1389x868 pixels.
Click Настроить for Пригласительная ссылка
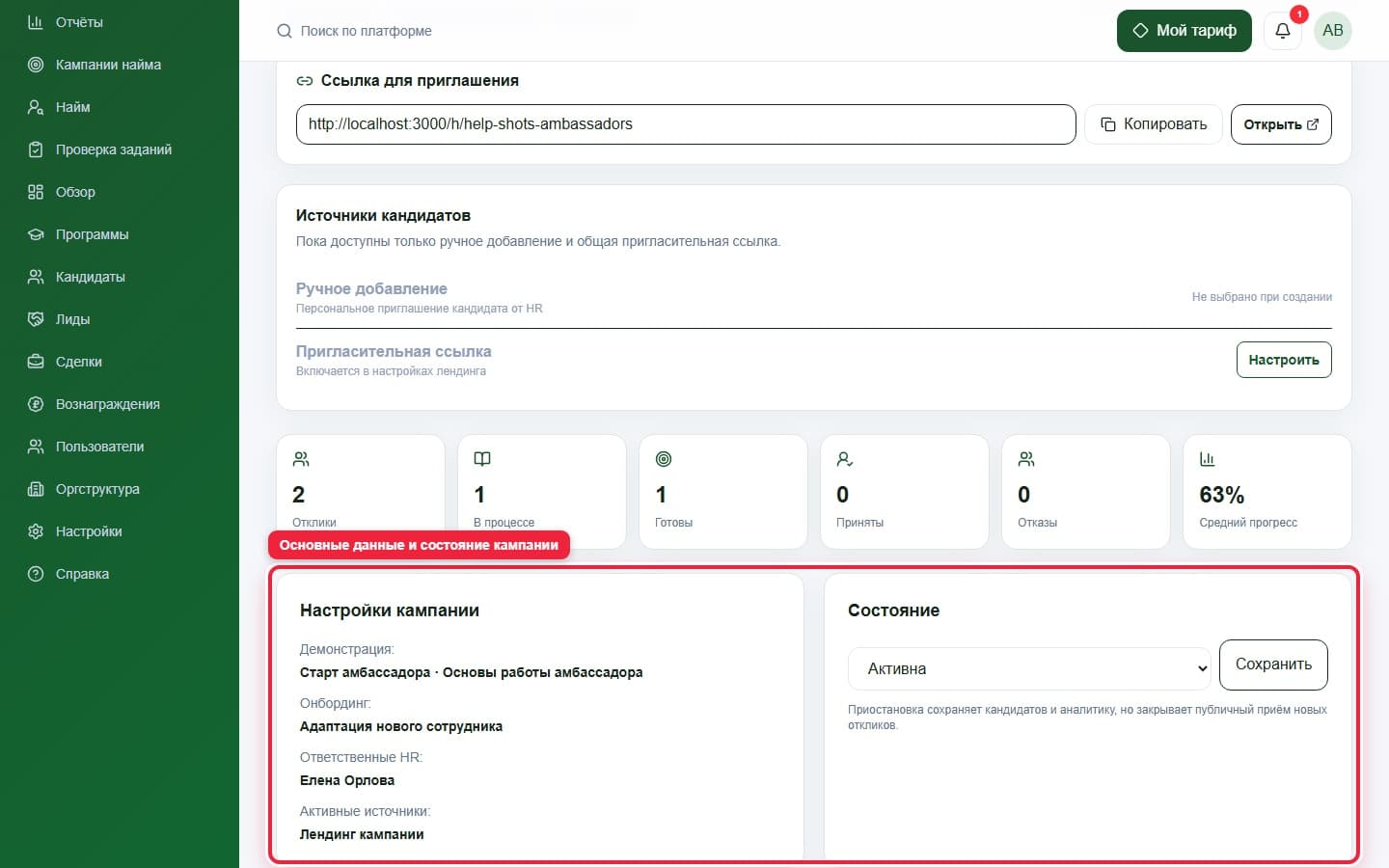1284,360
